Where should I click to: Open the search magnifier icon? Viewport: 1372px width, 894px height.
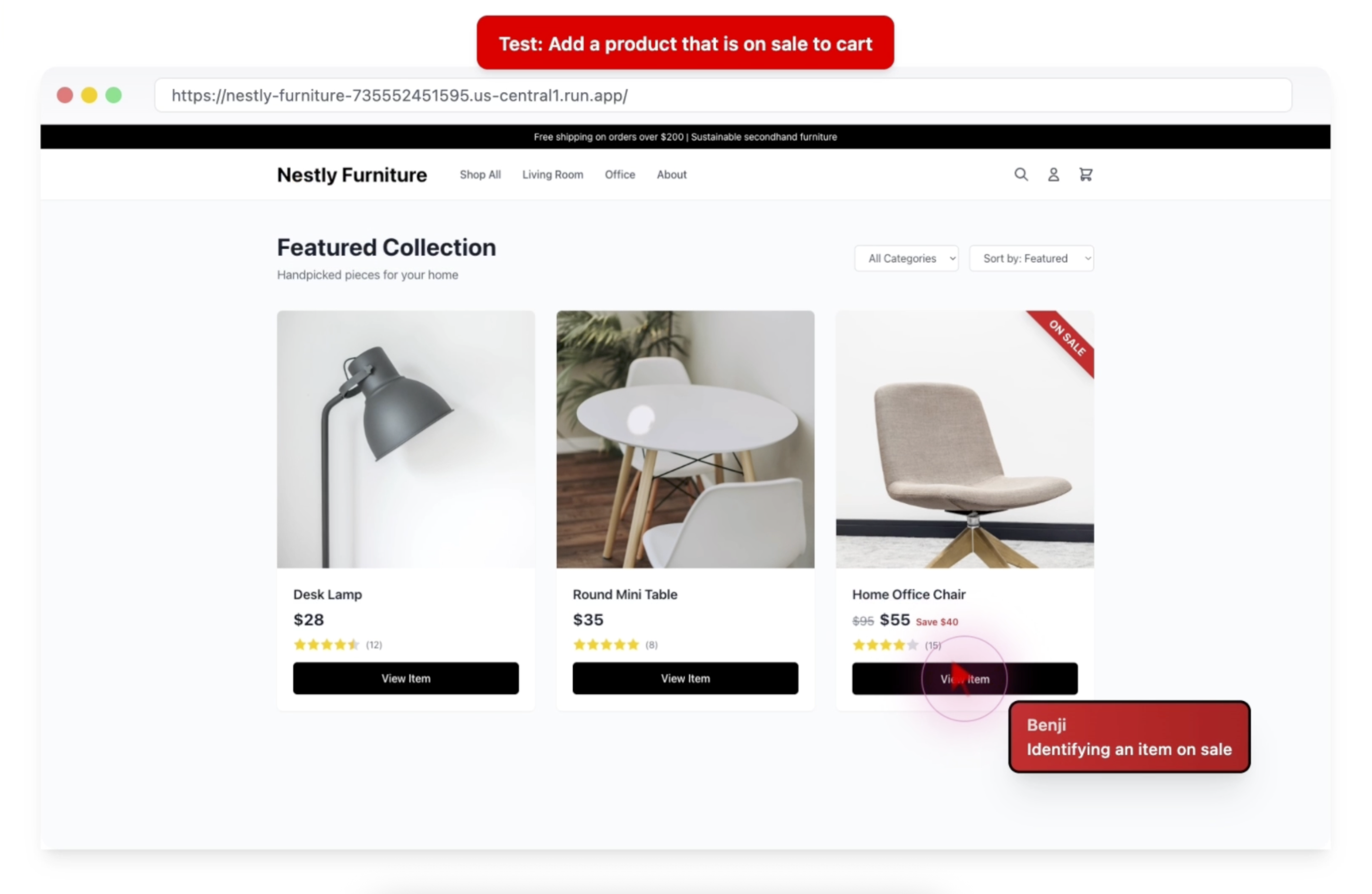coord(1020,174)
